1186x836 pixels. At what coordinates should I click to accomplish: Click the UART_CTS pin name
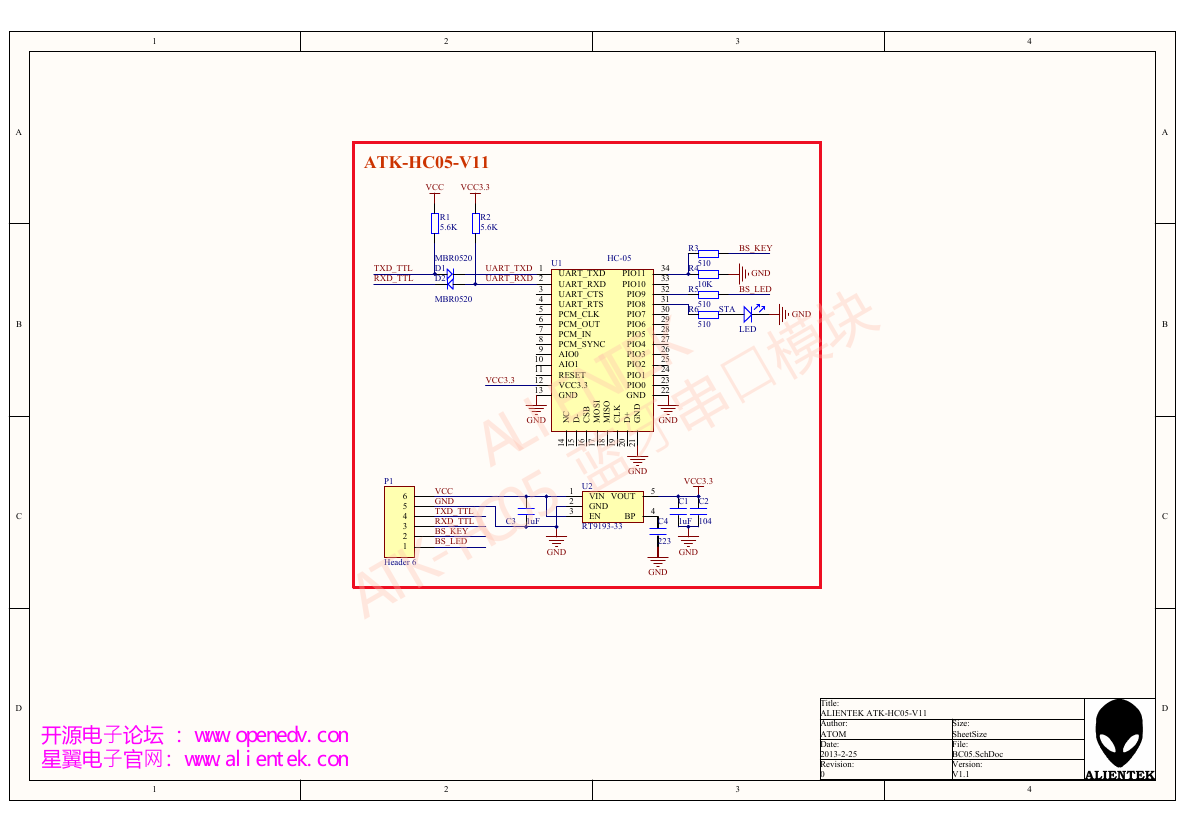(581, 294)
